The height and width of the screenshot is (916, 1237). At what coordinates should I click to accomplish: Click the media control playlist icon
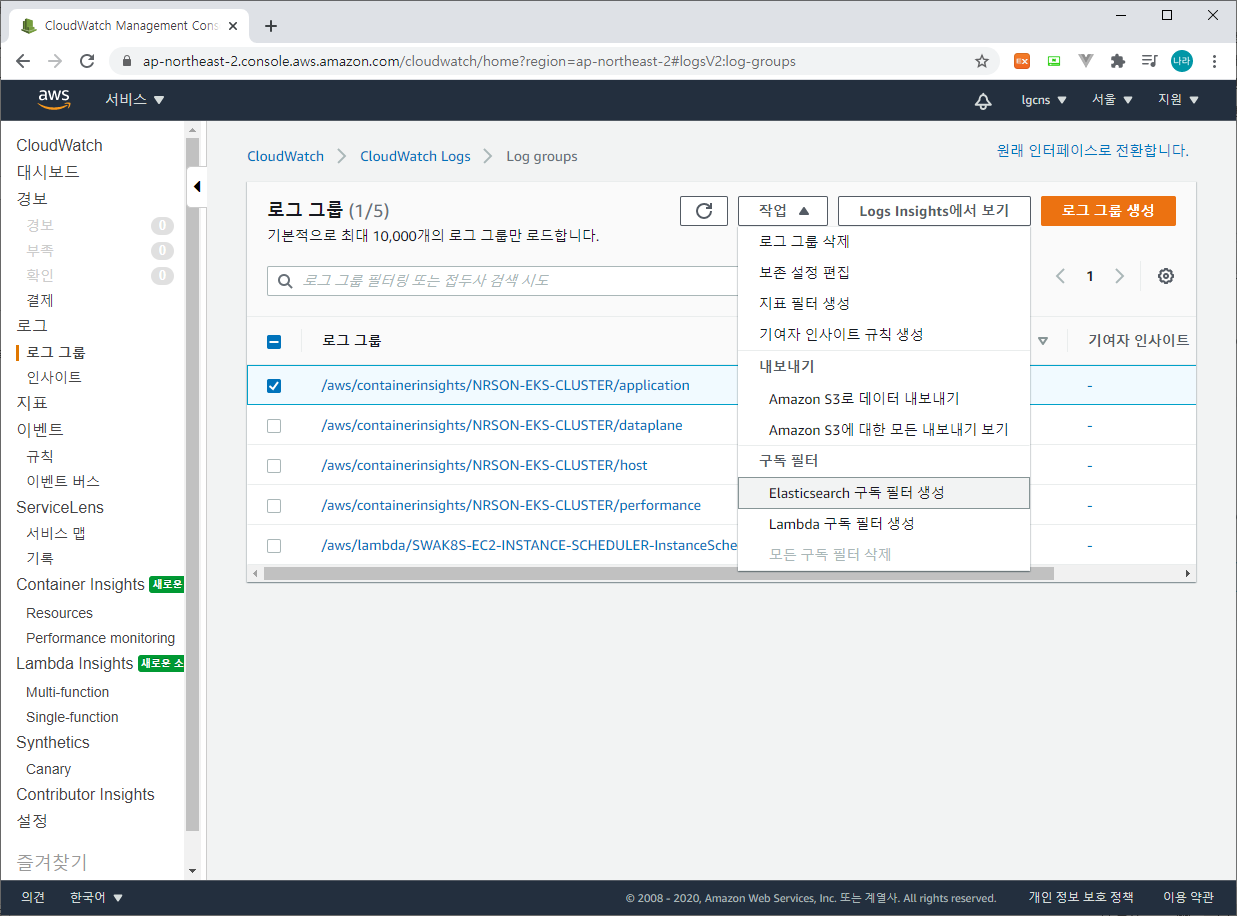1150,61
